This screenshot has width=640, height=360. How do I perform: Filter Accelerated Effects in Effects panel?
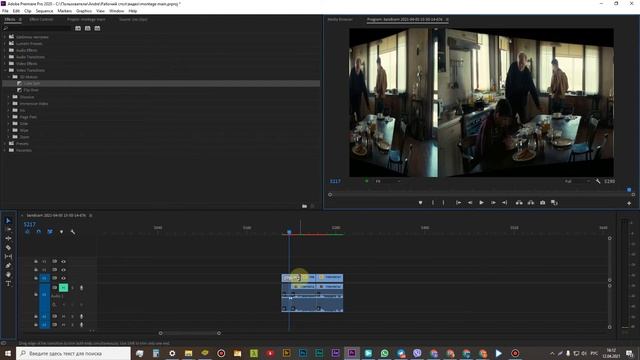(78, 28)
